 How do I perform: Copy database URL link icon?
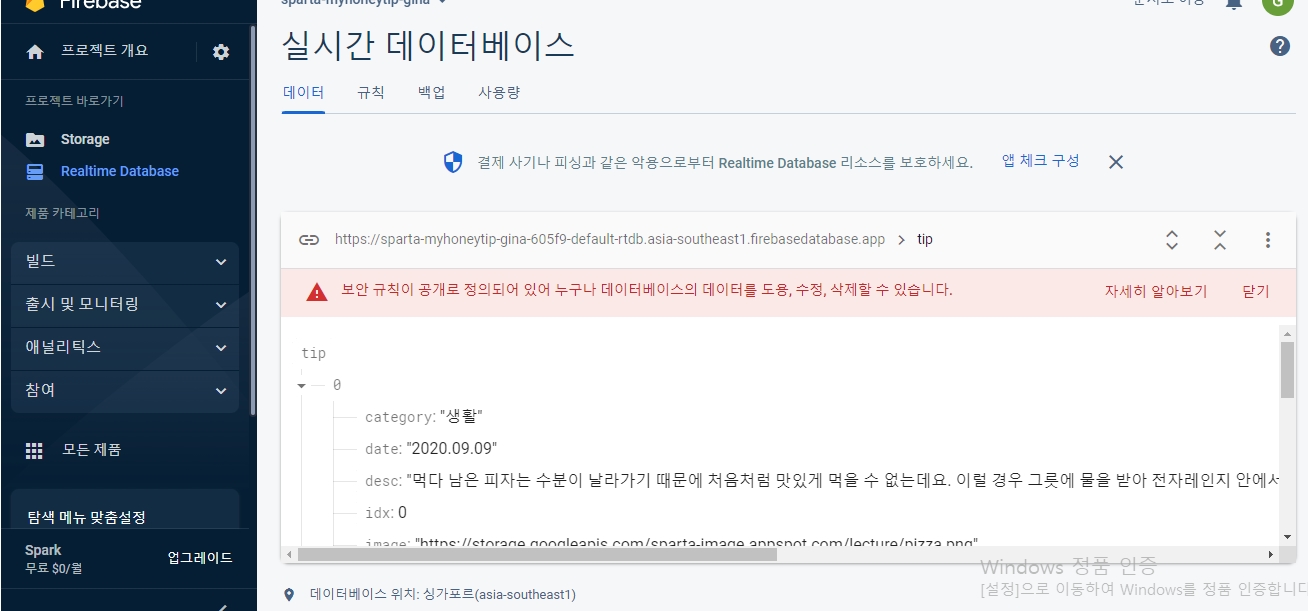[309, 240]
